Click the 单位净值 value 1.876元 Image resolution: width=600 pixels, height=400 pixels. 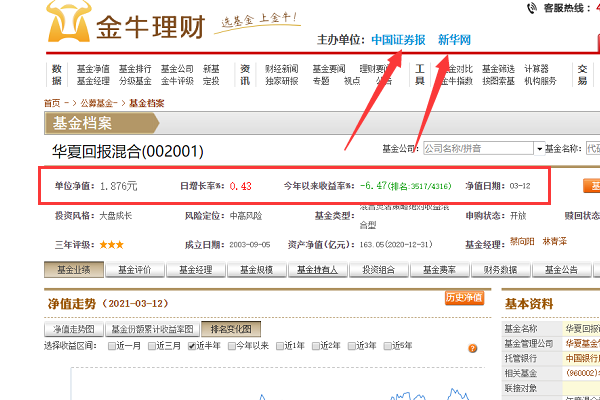point(118,186)
